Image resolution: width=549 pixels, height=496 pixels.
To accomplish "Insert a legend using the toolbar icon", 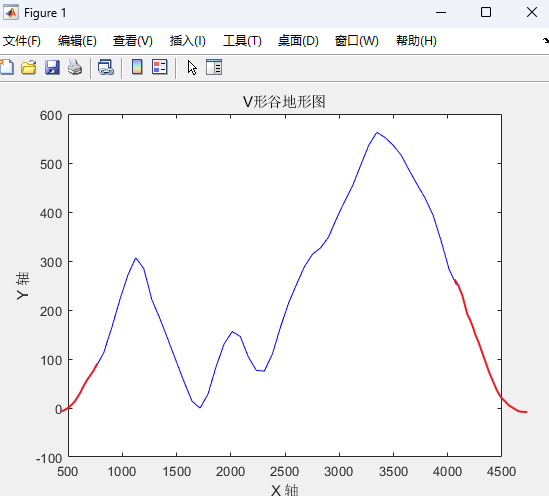I will pos(160,67).
